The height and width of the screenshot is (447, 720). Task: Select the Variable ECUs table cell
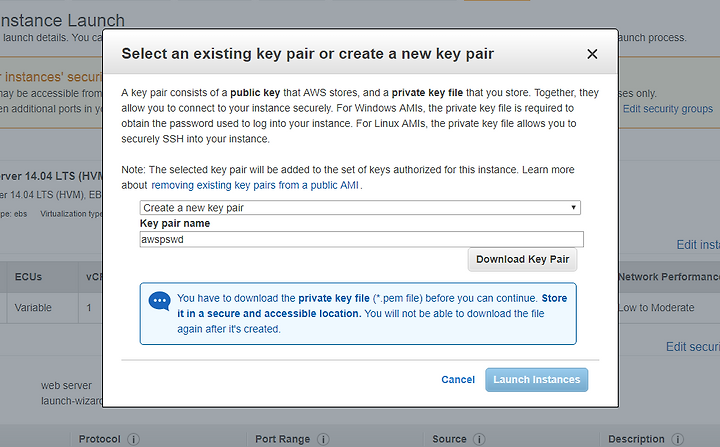pos(33,308)
